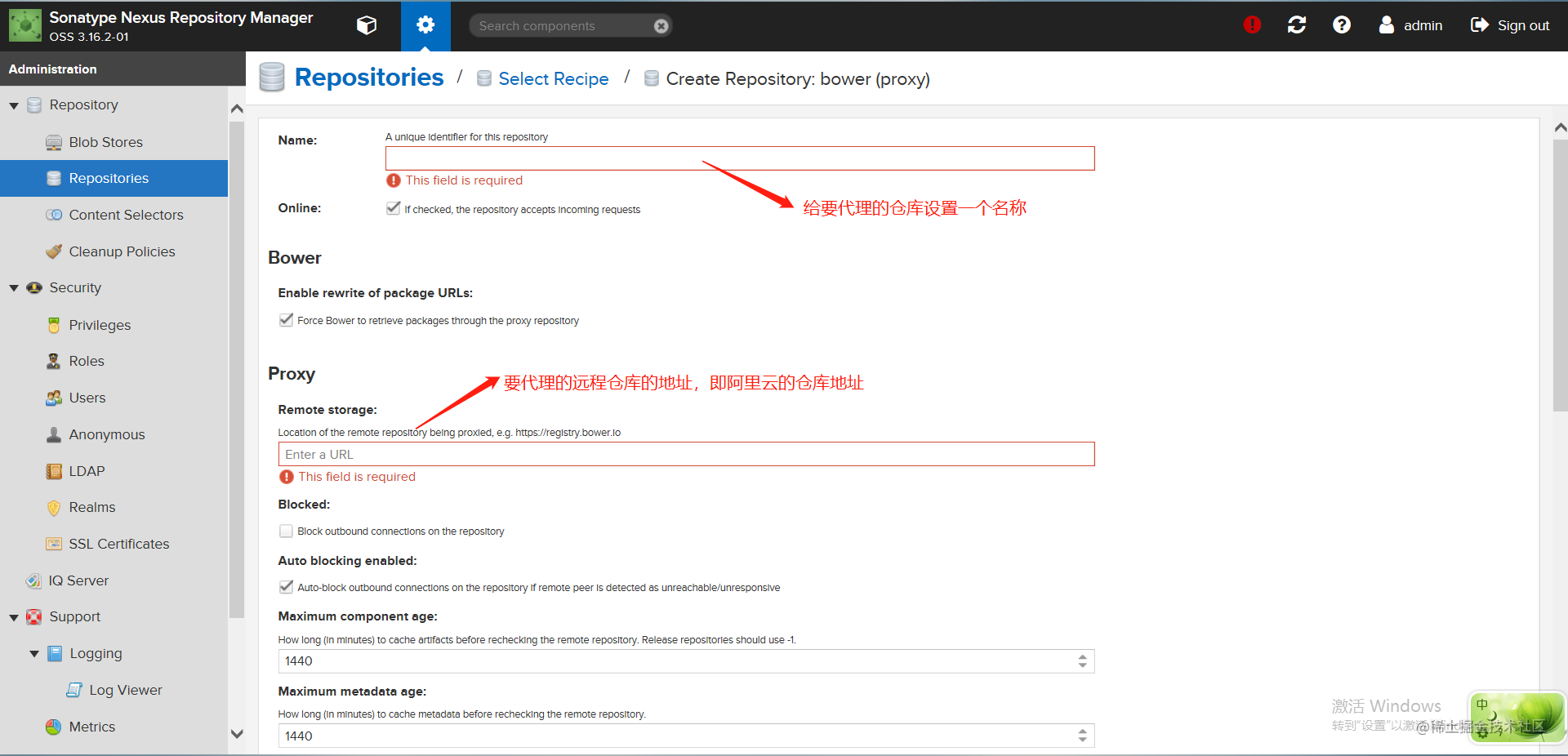
Task: Click the sidebar scroll up arrow
Action: coord(237,109)
